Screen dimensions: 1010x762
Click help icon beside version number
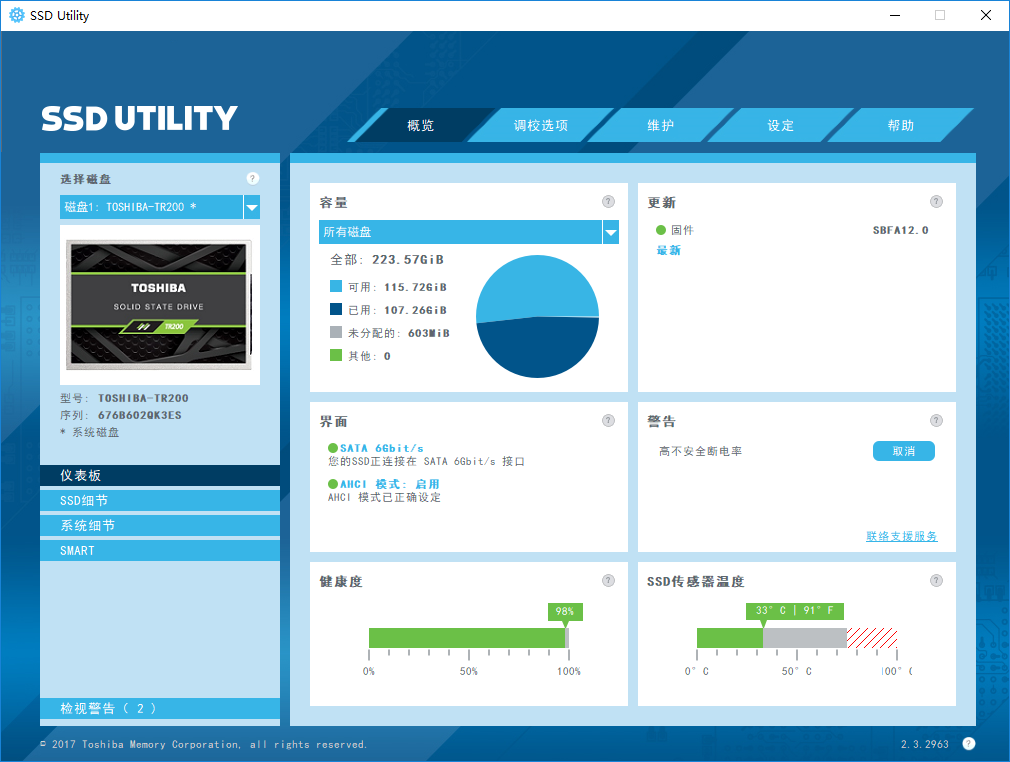969,744
